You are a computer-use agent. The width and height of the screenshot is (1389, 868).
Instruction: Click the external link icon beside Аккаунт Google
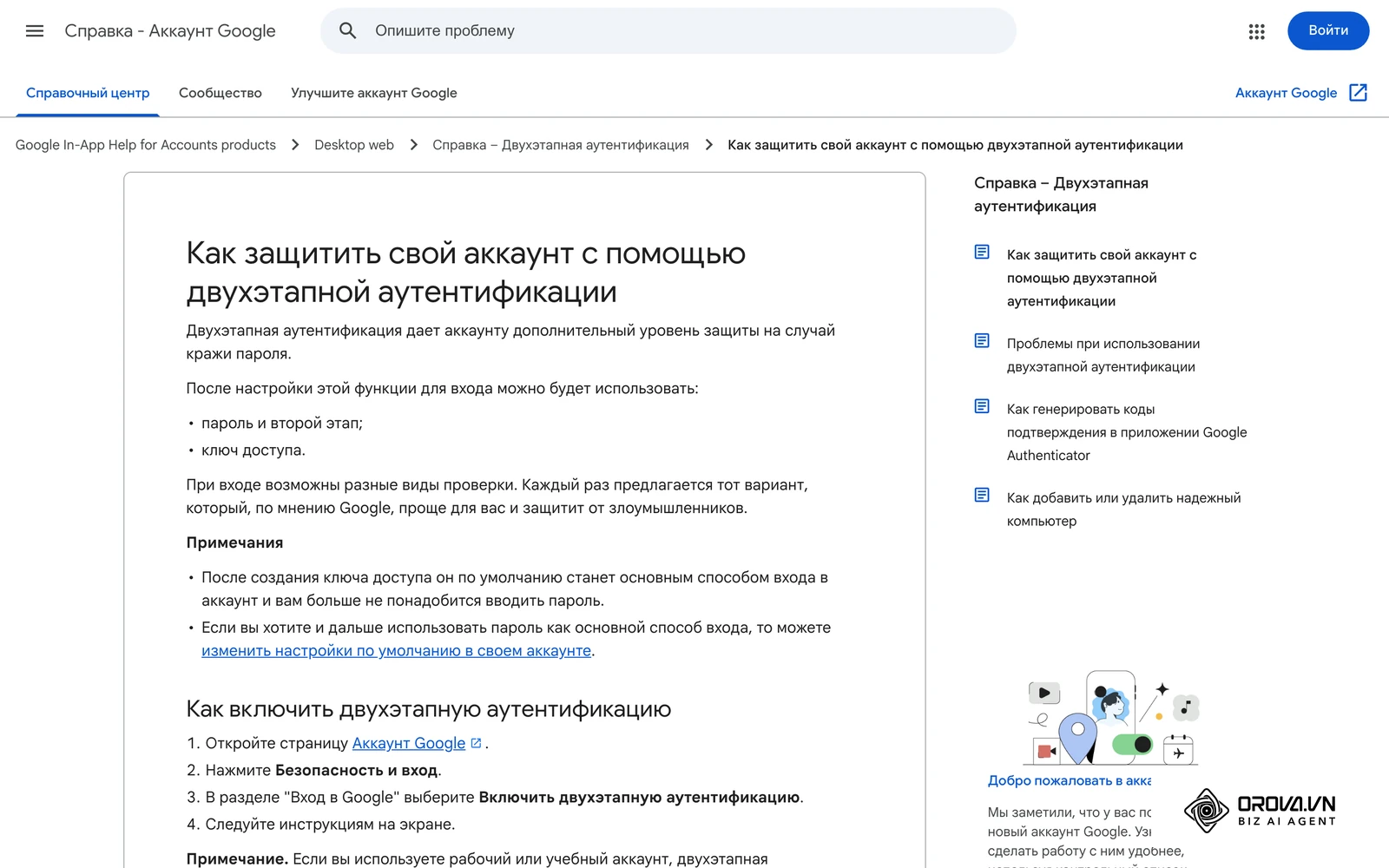click(1359, 93)
